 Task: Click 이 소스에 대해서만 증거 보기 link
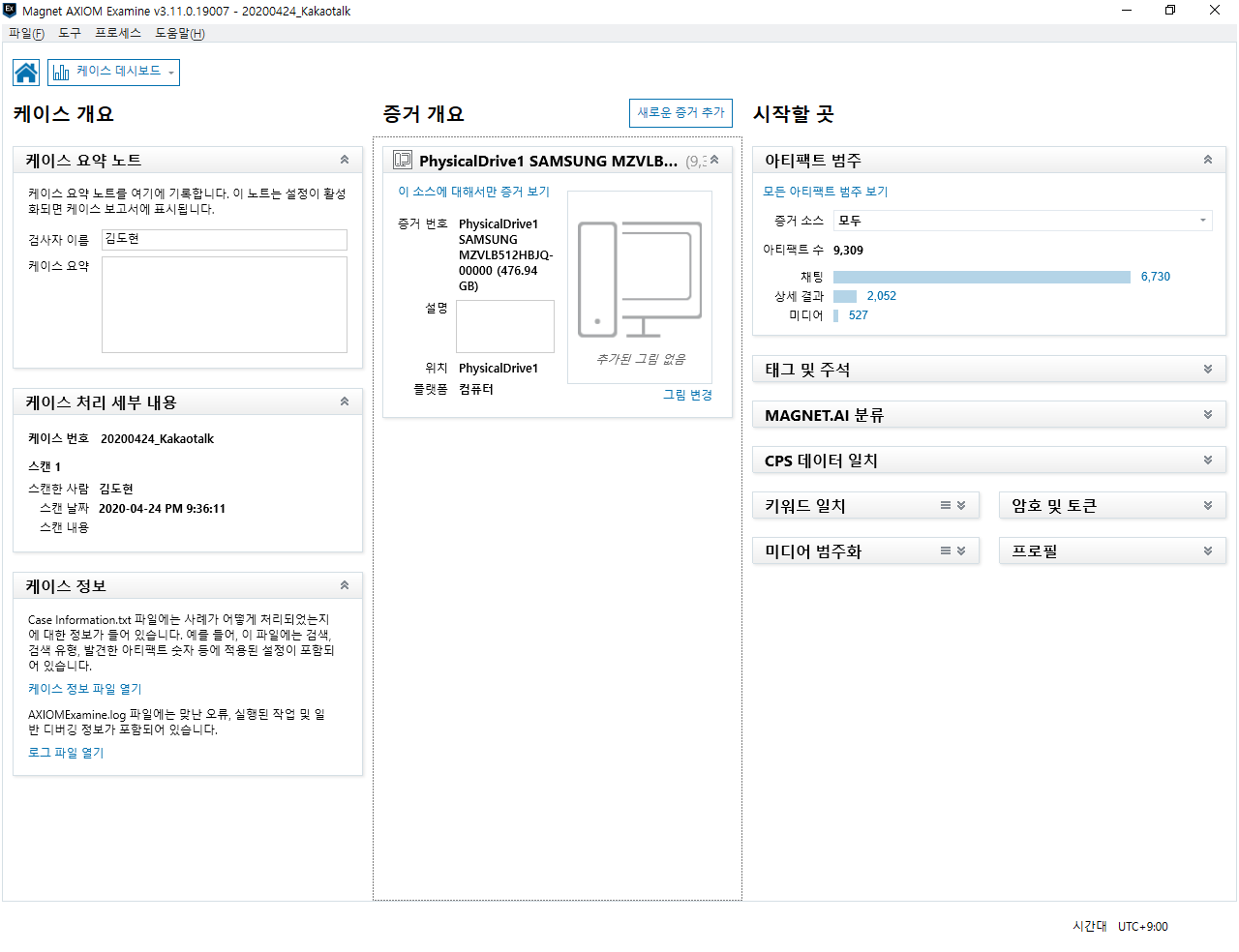click(474, 192)
